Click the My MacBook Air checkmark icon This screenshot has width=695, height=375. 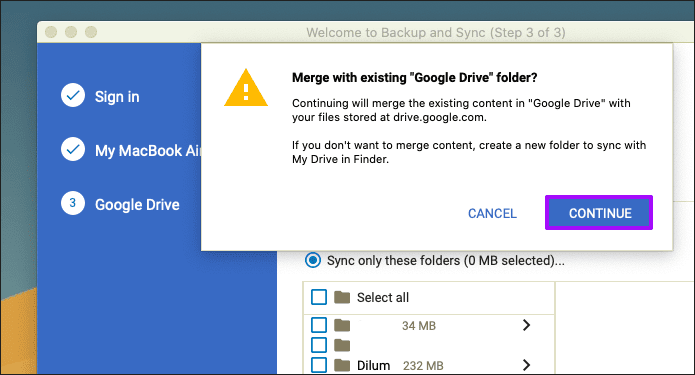point(73,149)
